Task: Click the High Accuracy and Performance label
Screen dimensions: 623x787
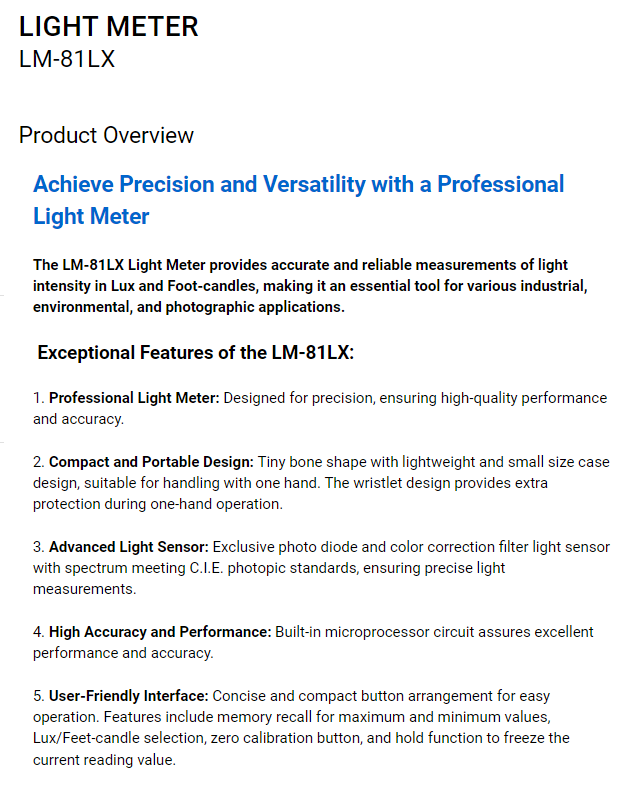Action: [160, 632]
